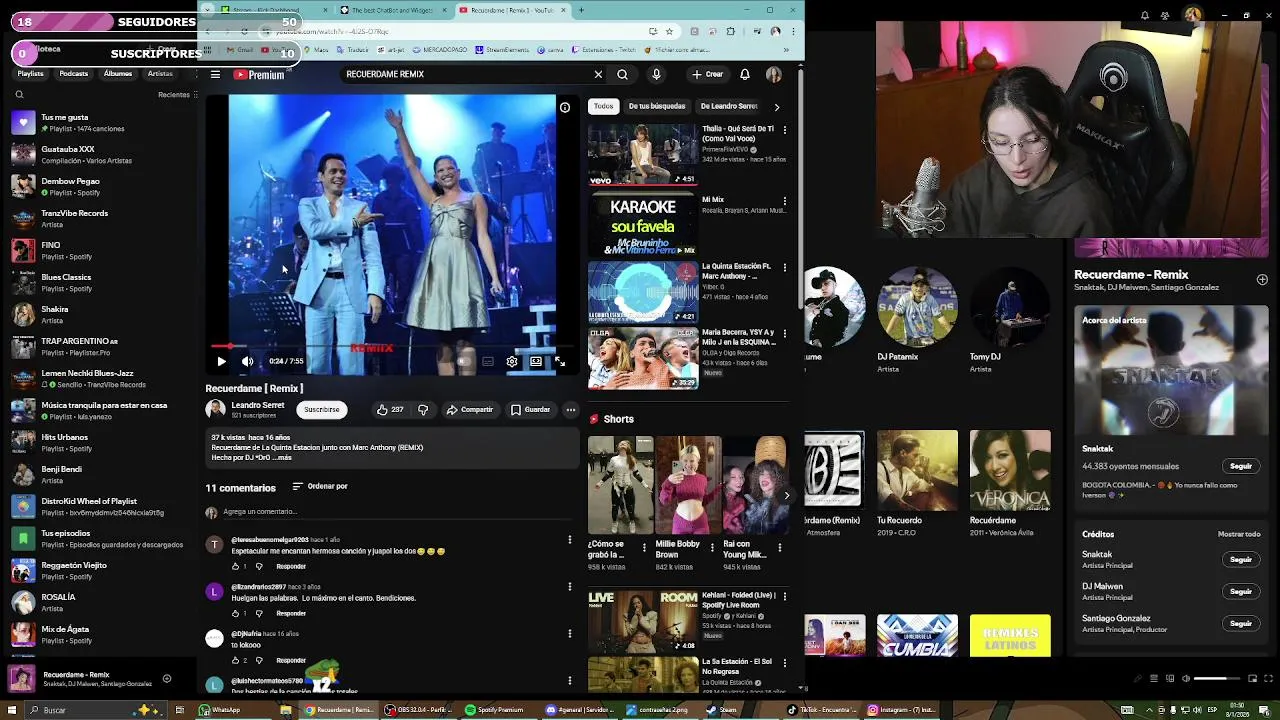This screenshot has width=1280, height=720.
Task: Subscribe to Leandro Serret channel
Action: point(322,410)
